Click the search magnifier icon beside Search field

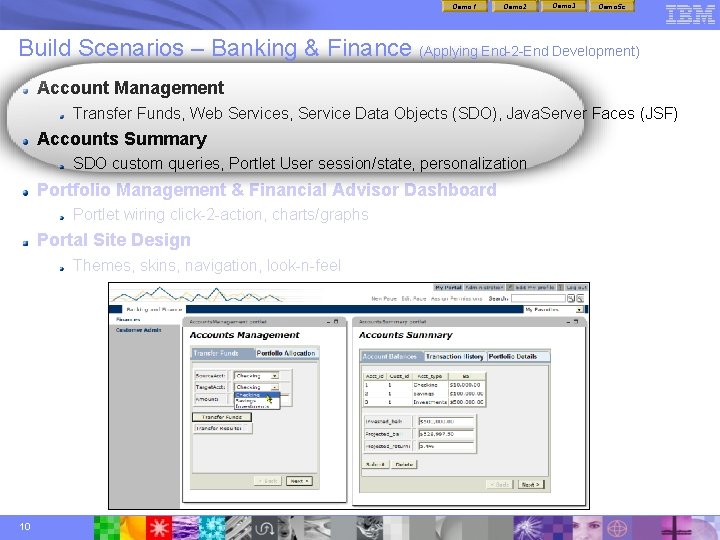[571, 298]
